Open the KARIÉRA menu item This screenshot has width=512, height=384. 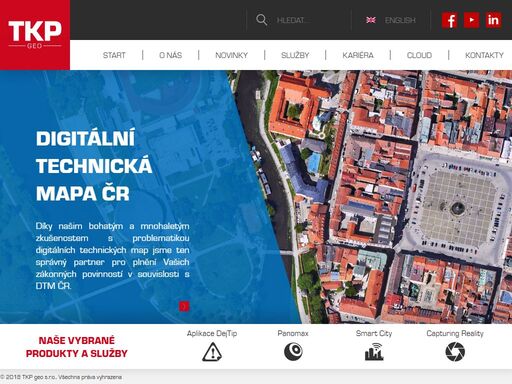358,55
